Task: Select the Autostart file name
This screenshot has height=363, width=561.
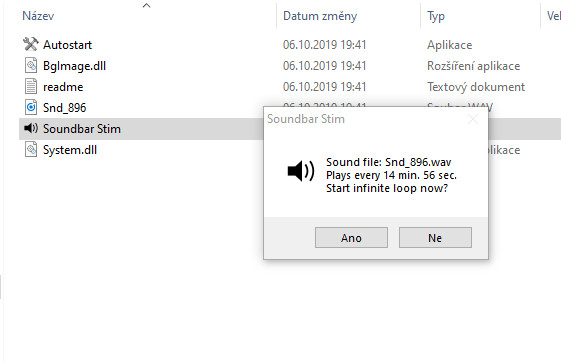Action: click(x=68, y=45)
